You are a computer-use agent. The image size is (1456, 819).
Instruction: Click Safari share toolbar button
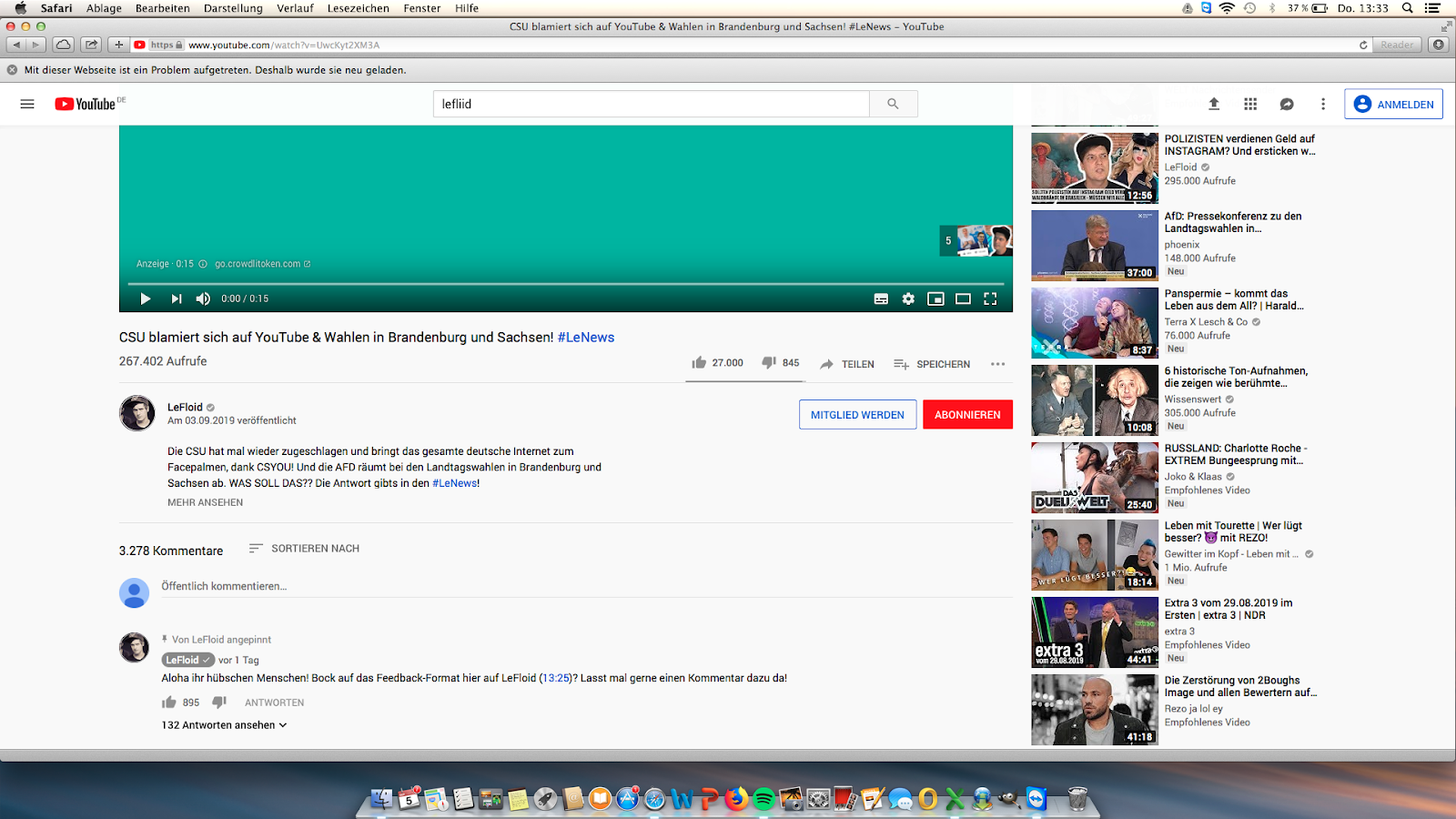pos(91,45)
